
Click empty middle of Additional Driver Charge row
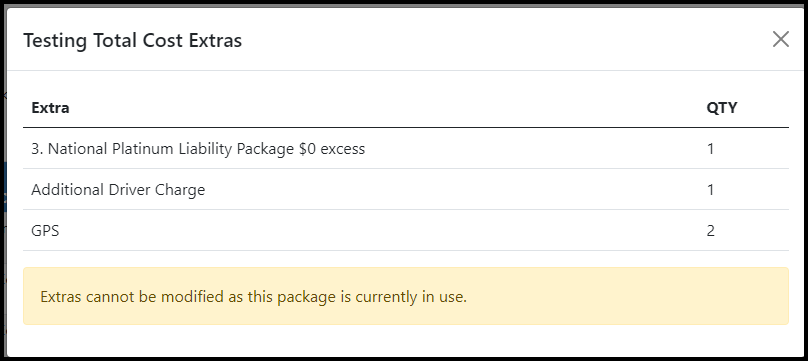coord(453,190)
